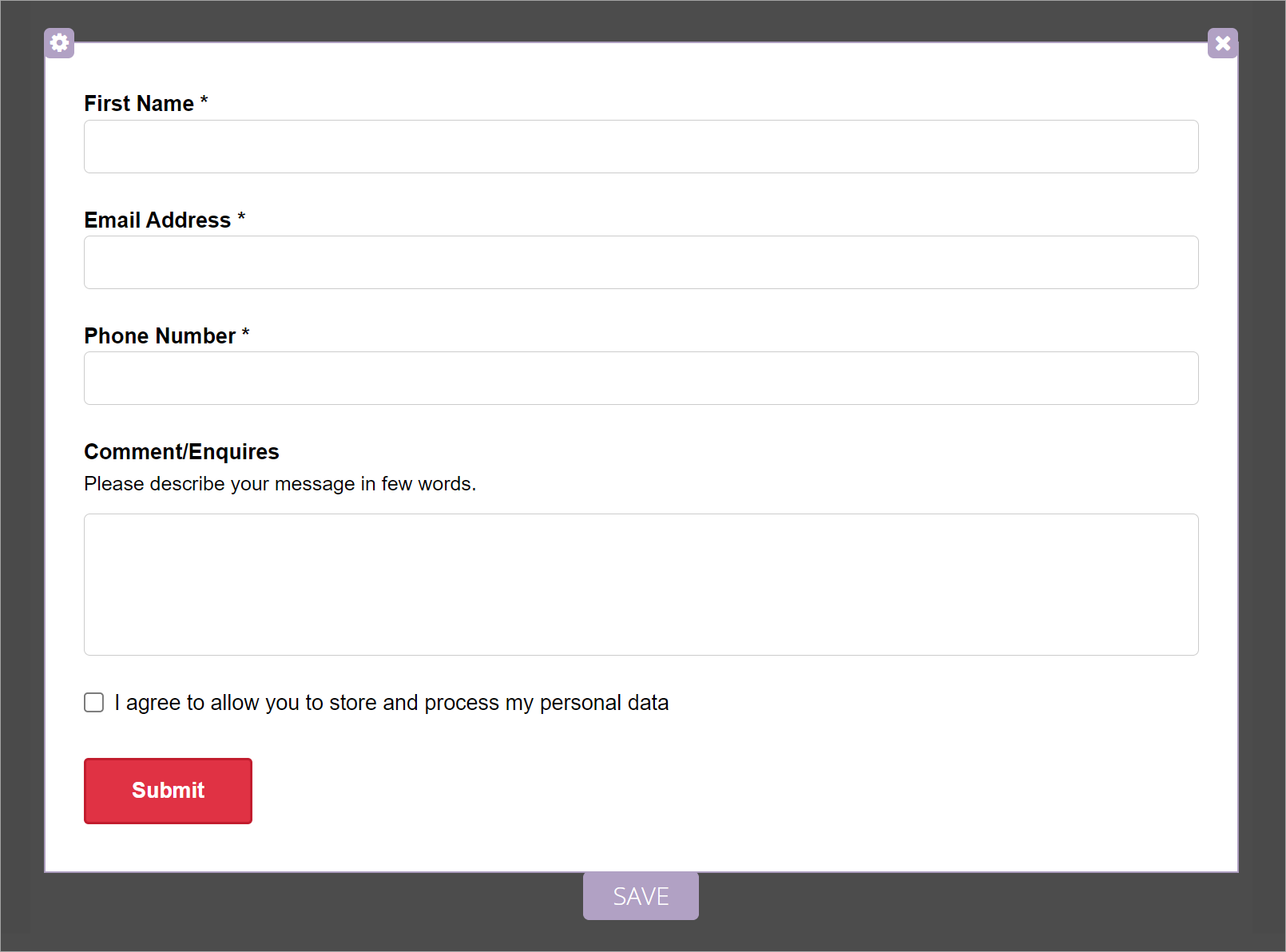Click the Comment/Enquires heading

tap(181, 452)
